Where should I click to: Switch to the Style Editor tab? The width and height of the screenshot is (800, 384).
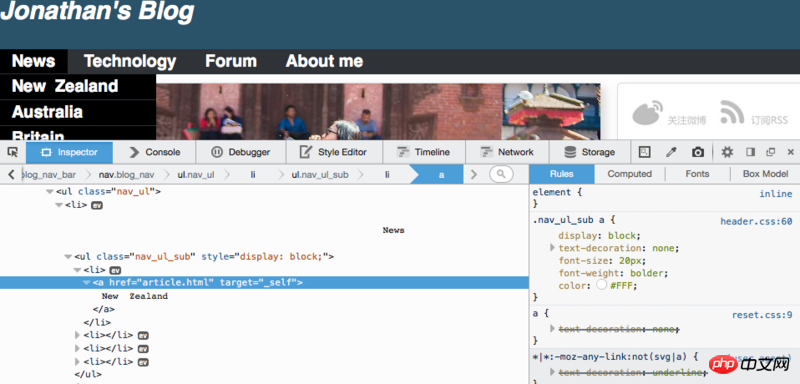(x=334, y=152)
